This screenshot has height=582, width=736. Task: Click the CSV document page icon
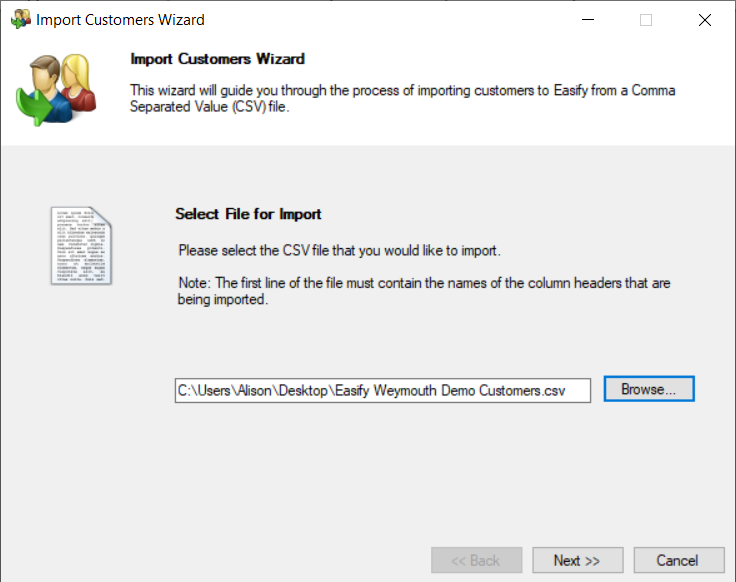click(x=81, y=245)
